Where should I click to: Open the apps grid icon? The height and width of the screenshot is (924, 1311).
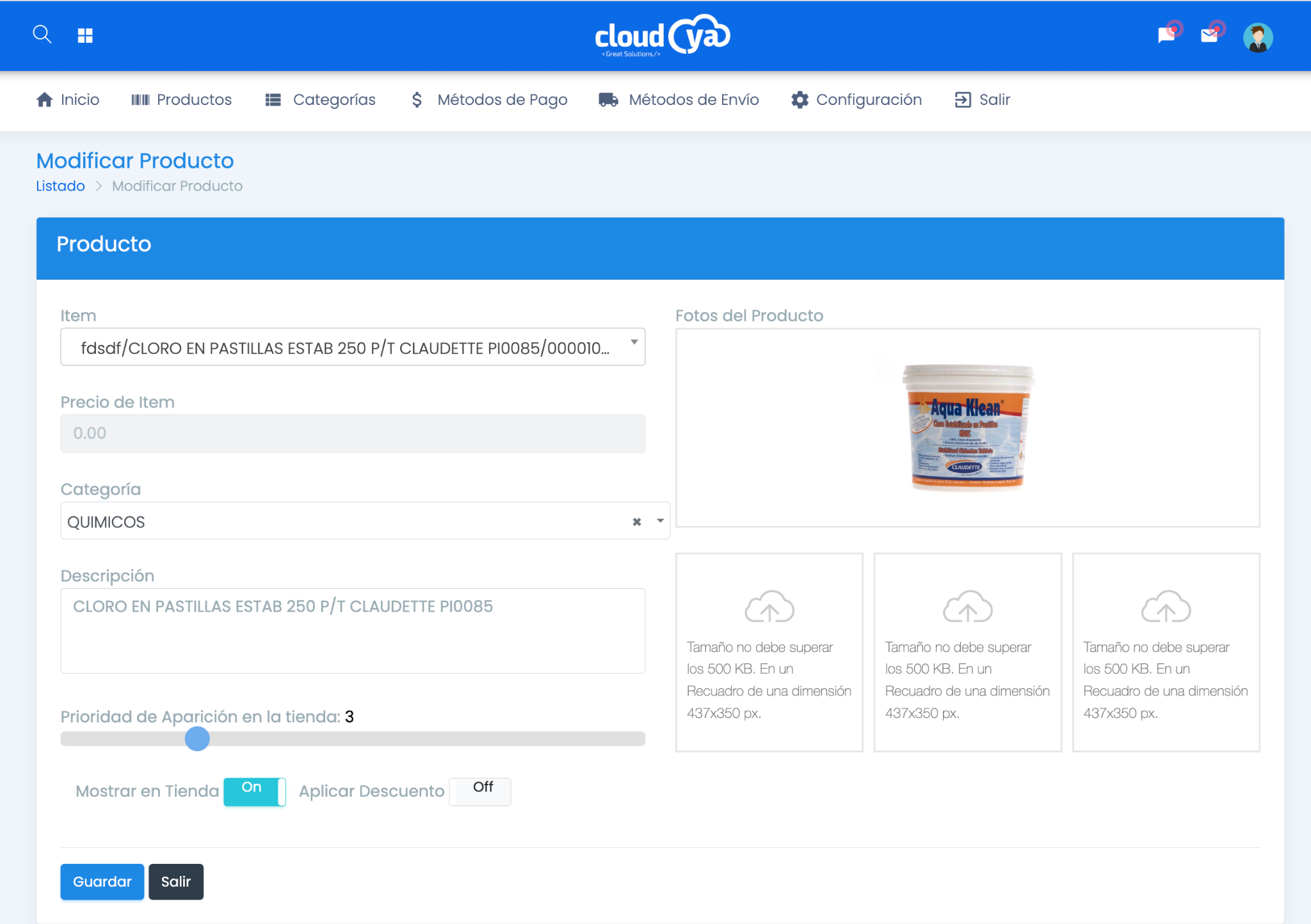pyautogui.click(x=85, y=35)
